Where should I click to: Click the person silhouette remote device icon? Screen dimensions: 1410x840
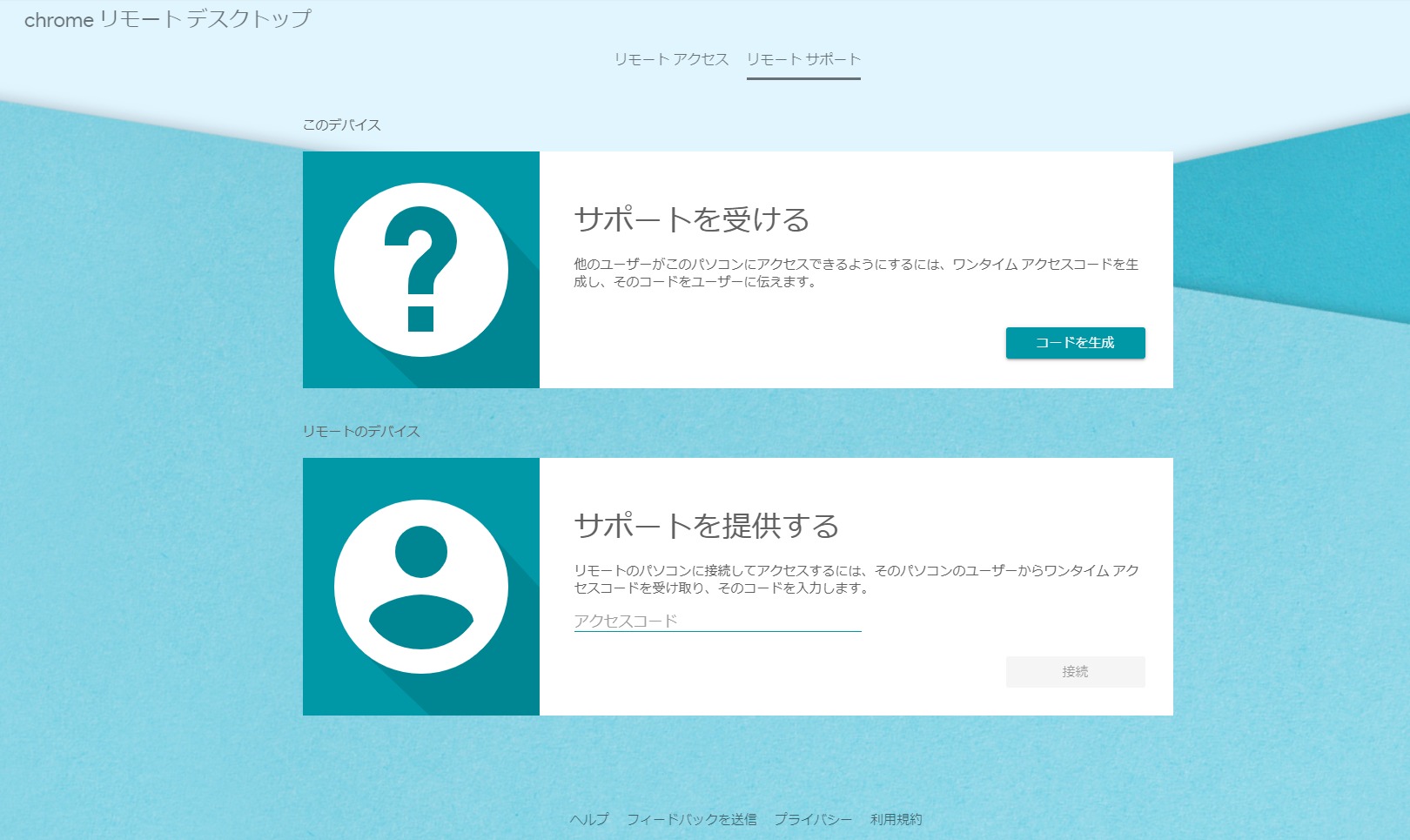pos(421,587)
